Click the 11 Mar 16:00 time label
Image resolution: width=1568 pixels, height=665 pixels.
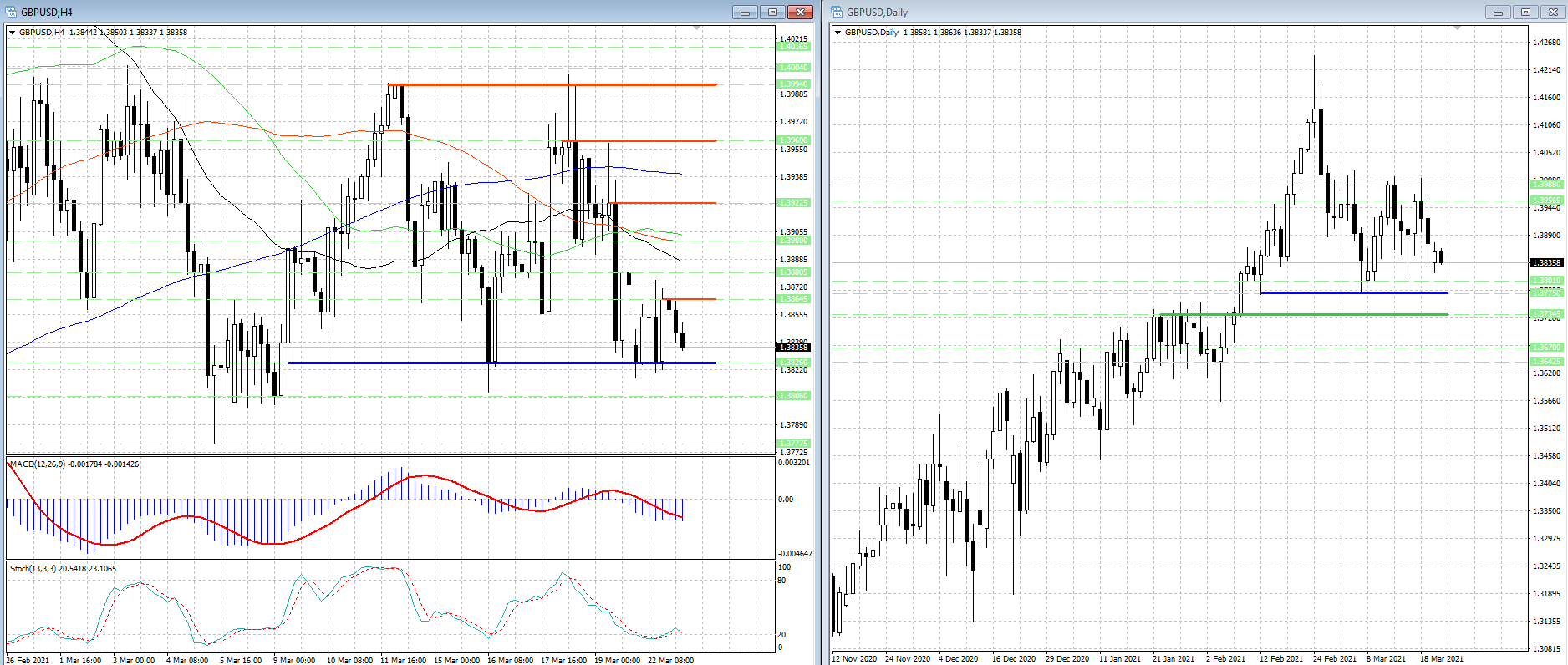[x=404, y=661]
